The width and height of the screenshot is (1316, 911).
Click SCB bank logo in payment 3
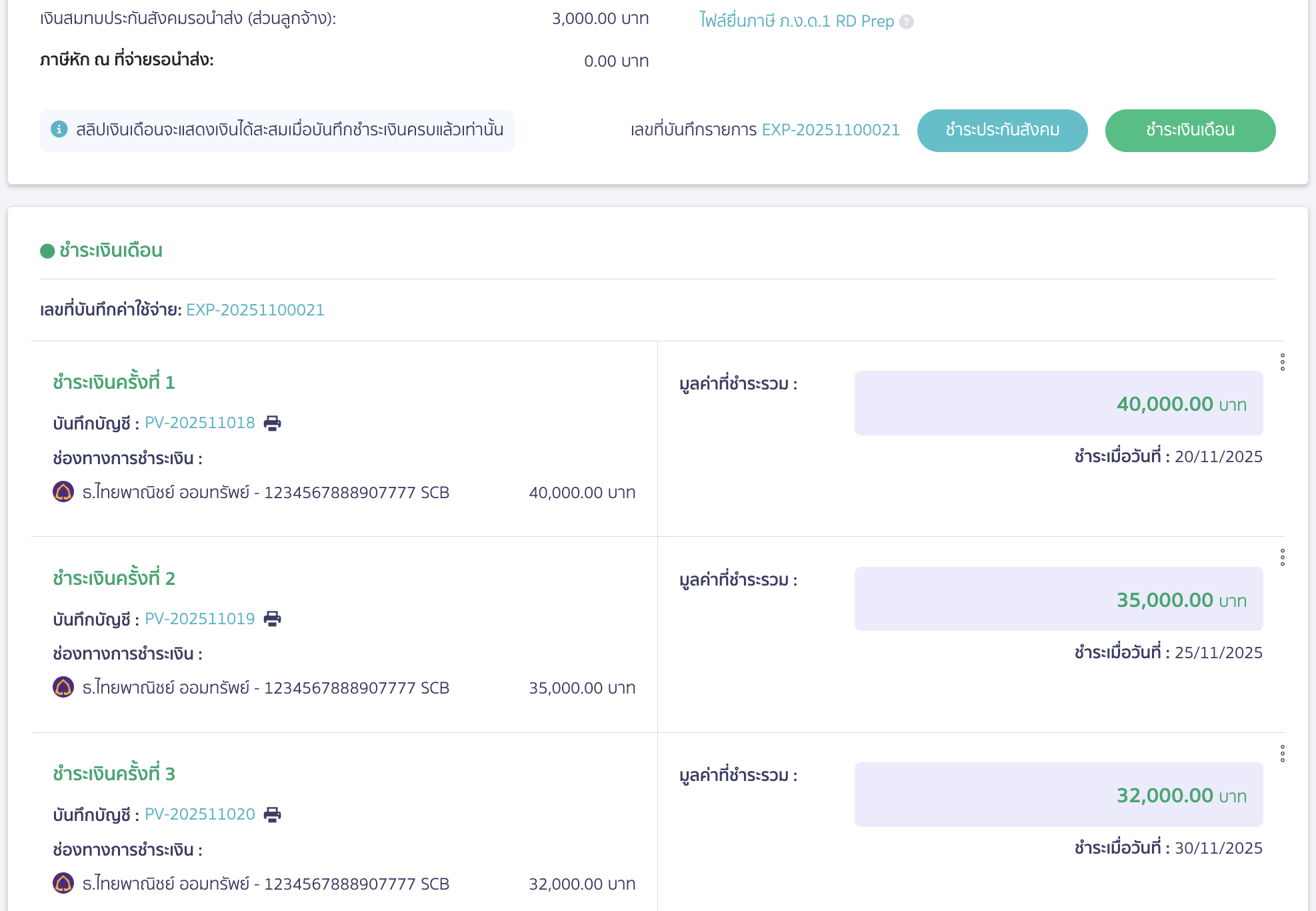click(x=63, y=883)
